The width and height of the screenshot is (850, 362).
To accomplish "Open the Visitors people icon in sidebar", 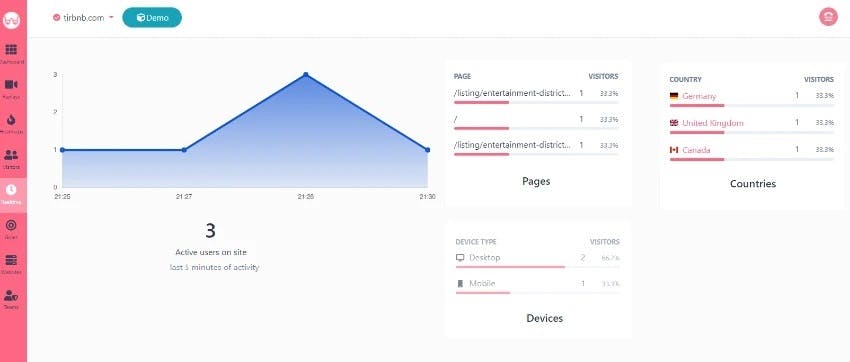I will pyautogui.click(x=11, y=155).
